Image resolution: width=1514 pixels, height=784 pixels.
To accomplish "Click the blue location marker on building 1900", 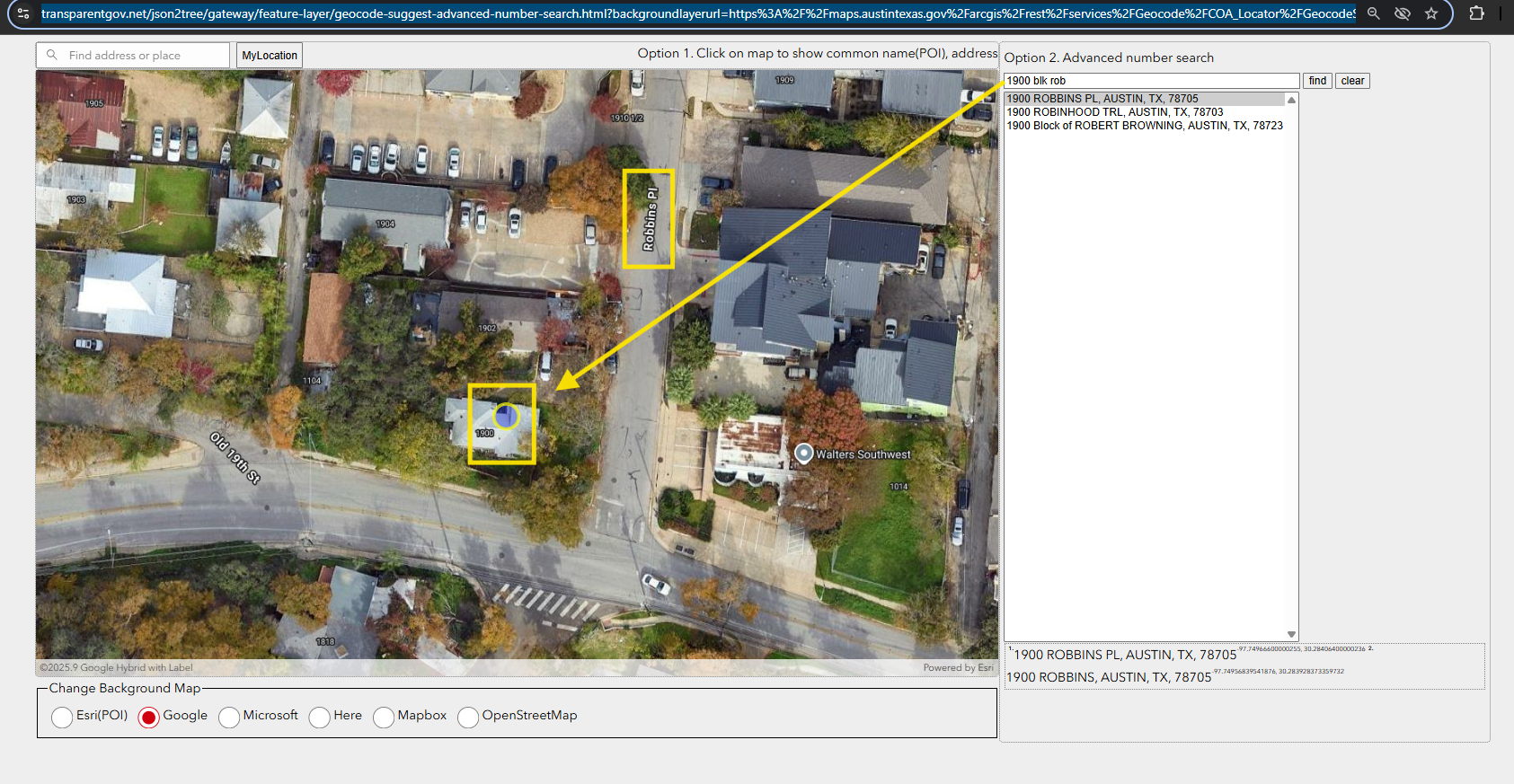I will click(x=506, y=416).
